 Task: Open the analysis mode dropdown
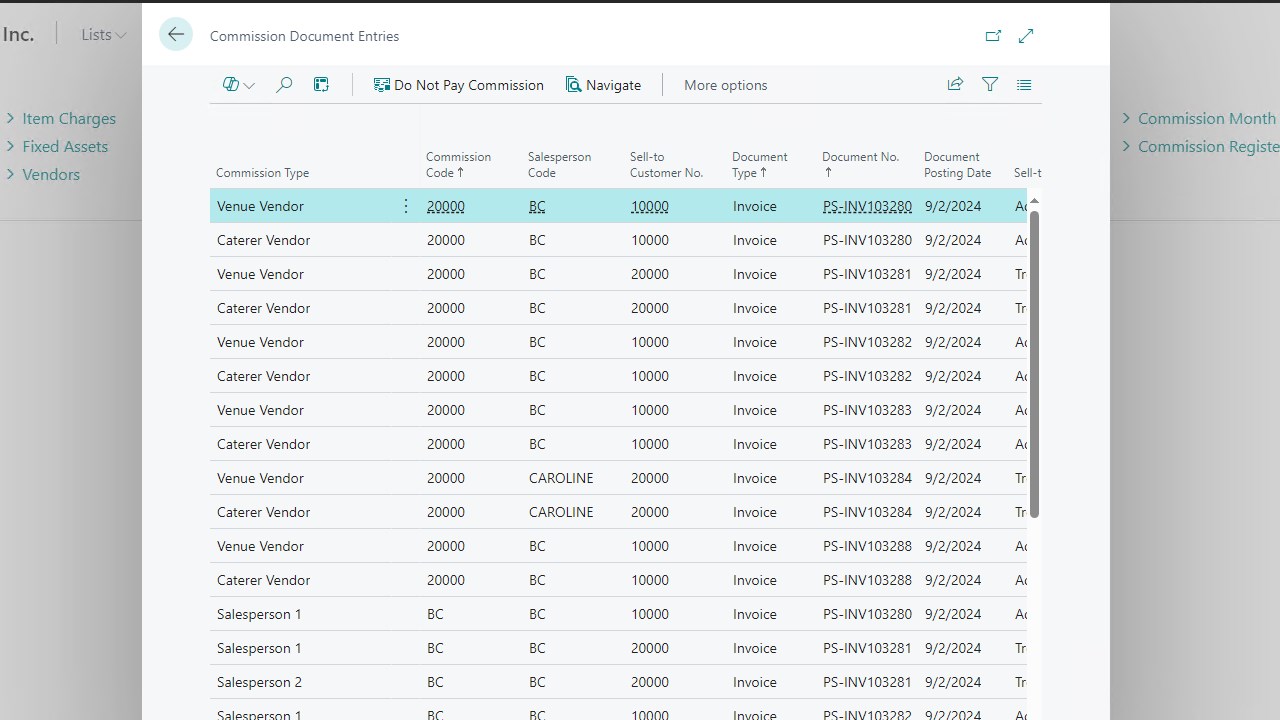238,85
